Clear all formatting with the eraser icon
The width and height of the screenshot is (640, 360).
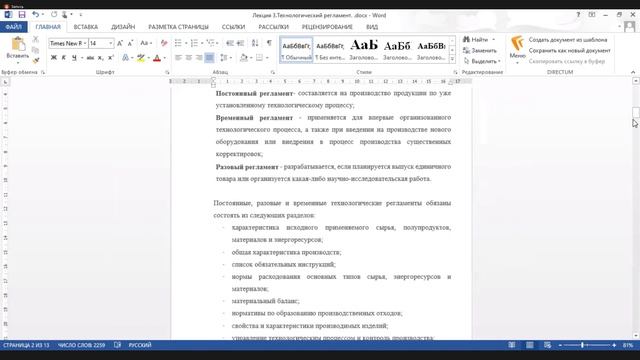coord(164,43)
